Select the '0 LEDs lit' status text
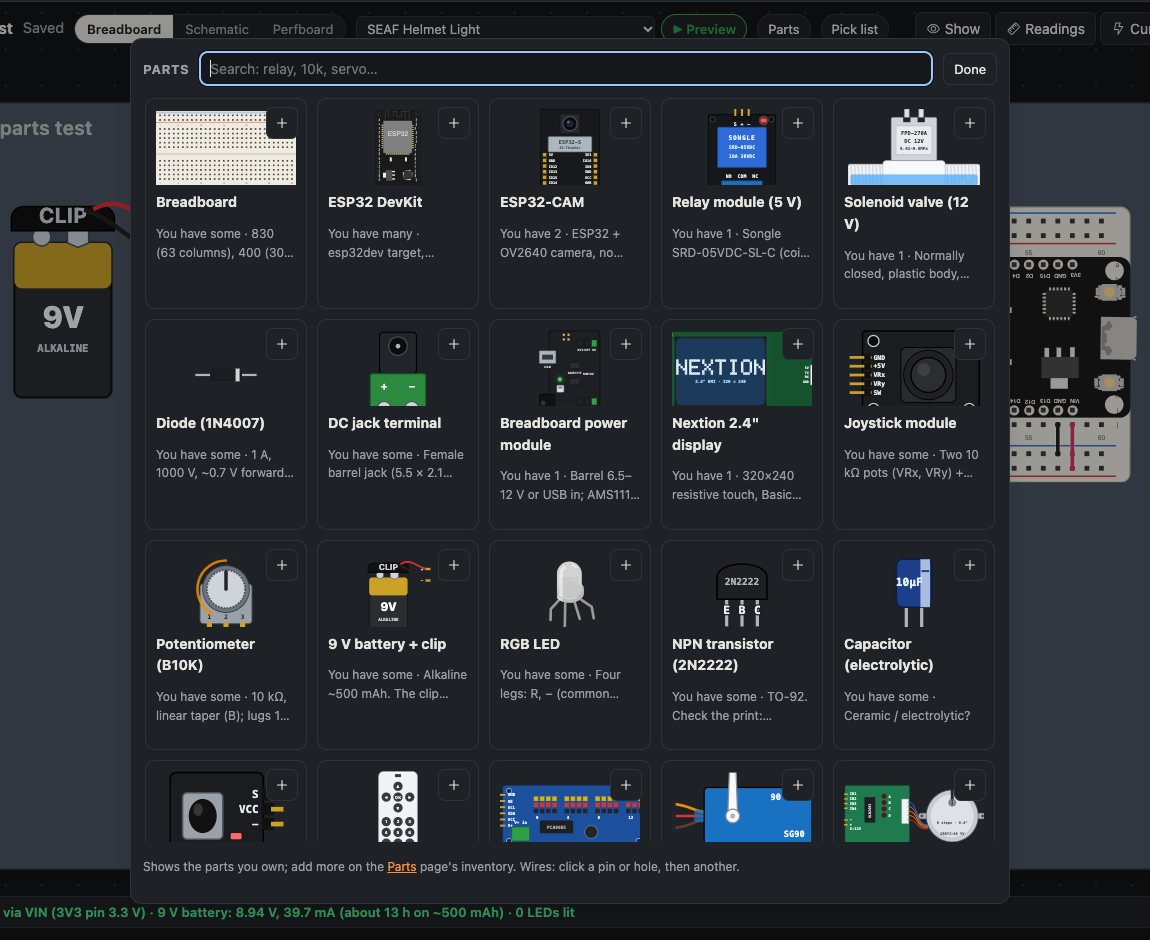This screenshot has width=1150, height=940. (545, 913)
